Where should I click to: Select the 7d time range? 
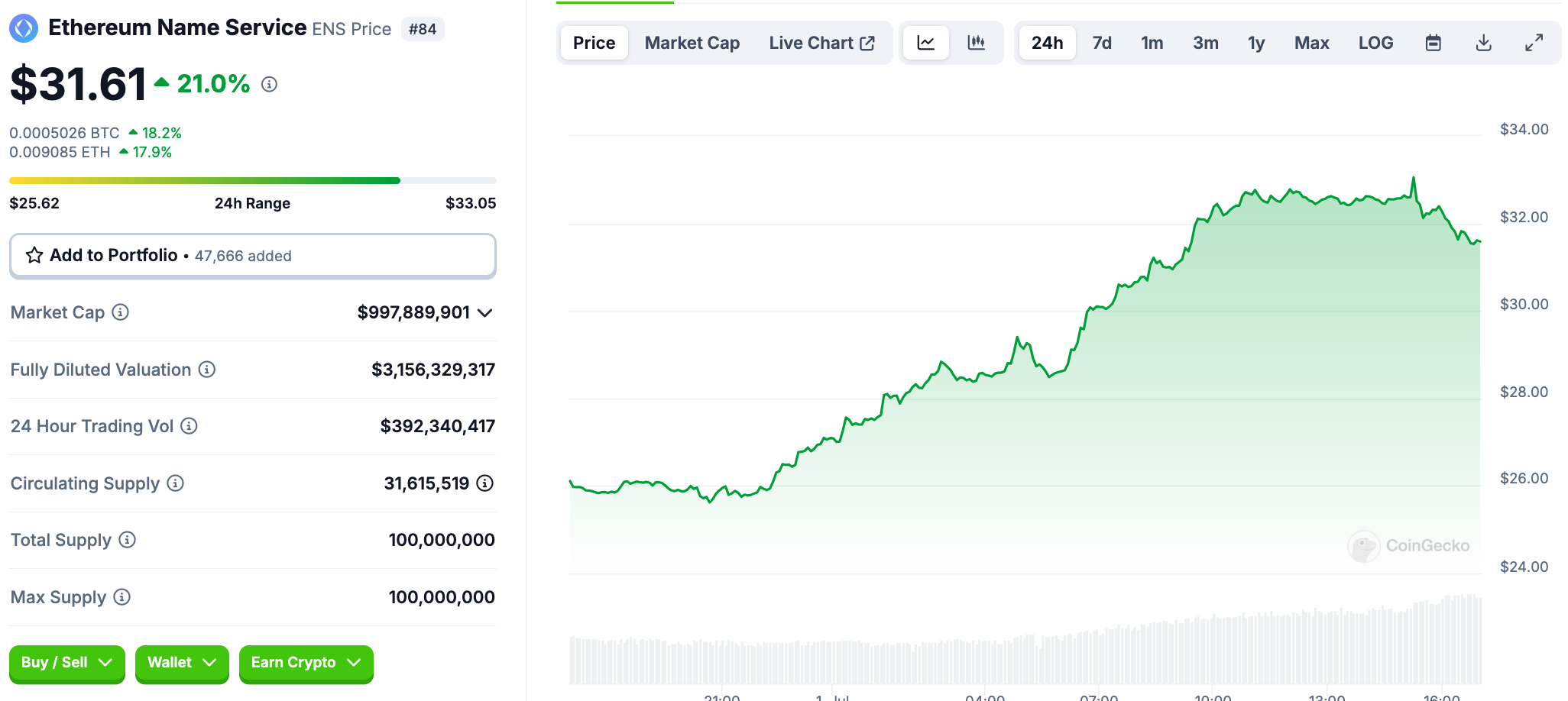point(1102,43)
